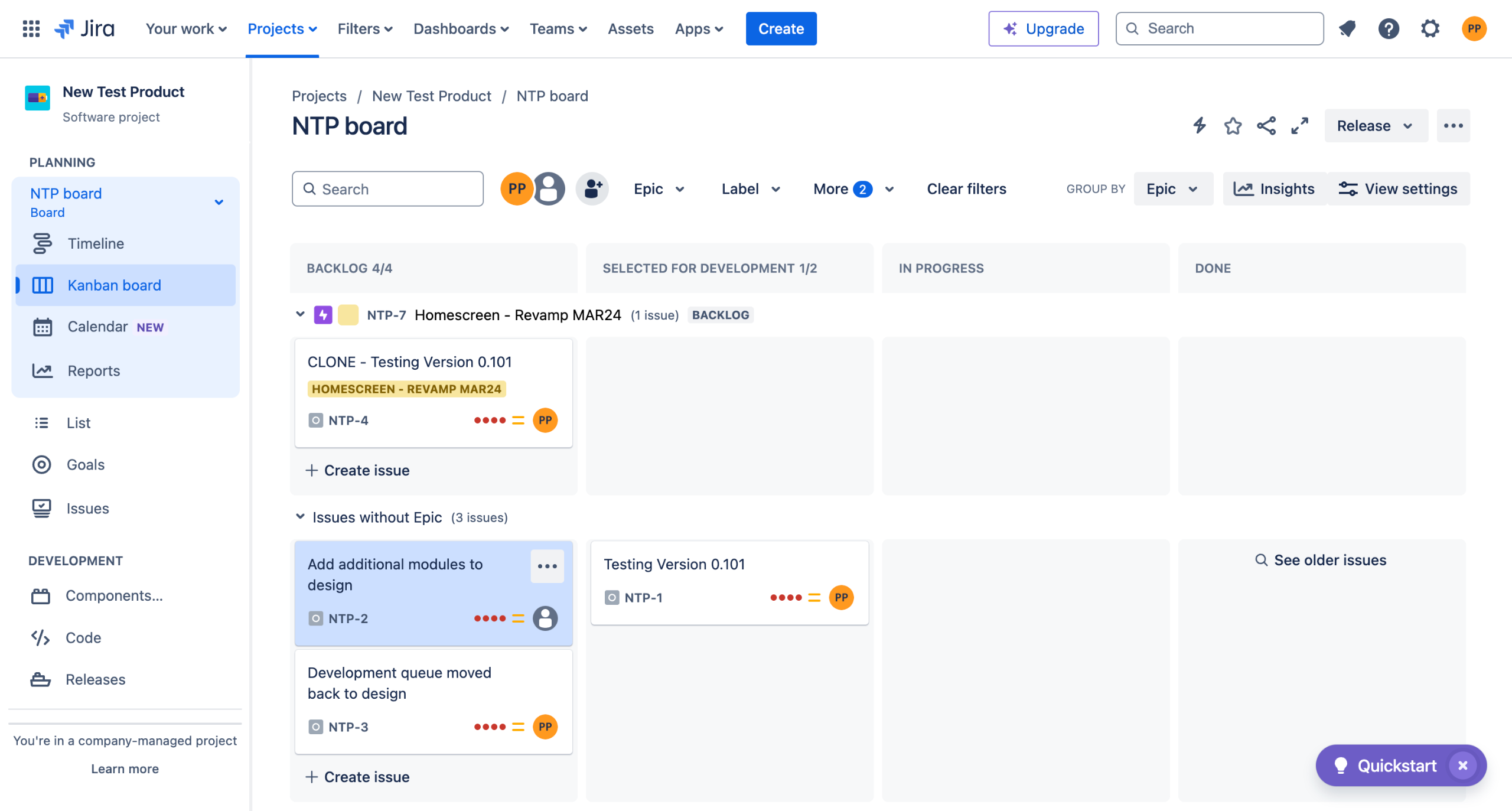
Task: Click the yellow epic color swatch for NTP-7
Action: (348, 315)
